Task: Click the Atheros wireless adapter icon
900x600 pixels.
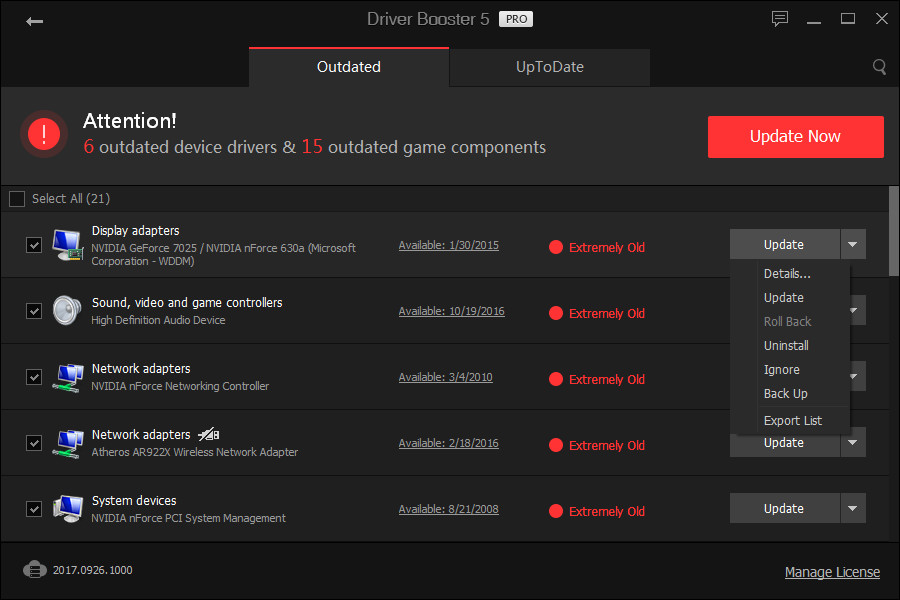Action: tap(66, 443)
